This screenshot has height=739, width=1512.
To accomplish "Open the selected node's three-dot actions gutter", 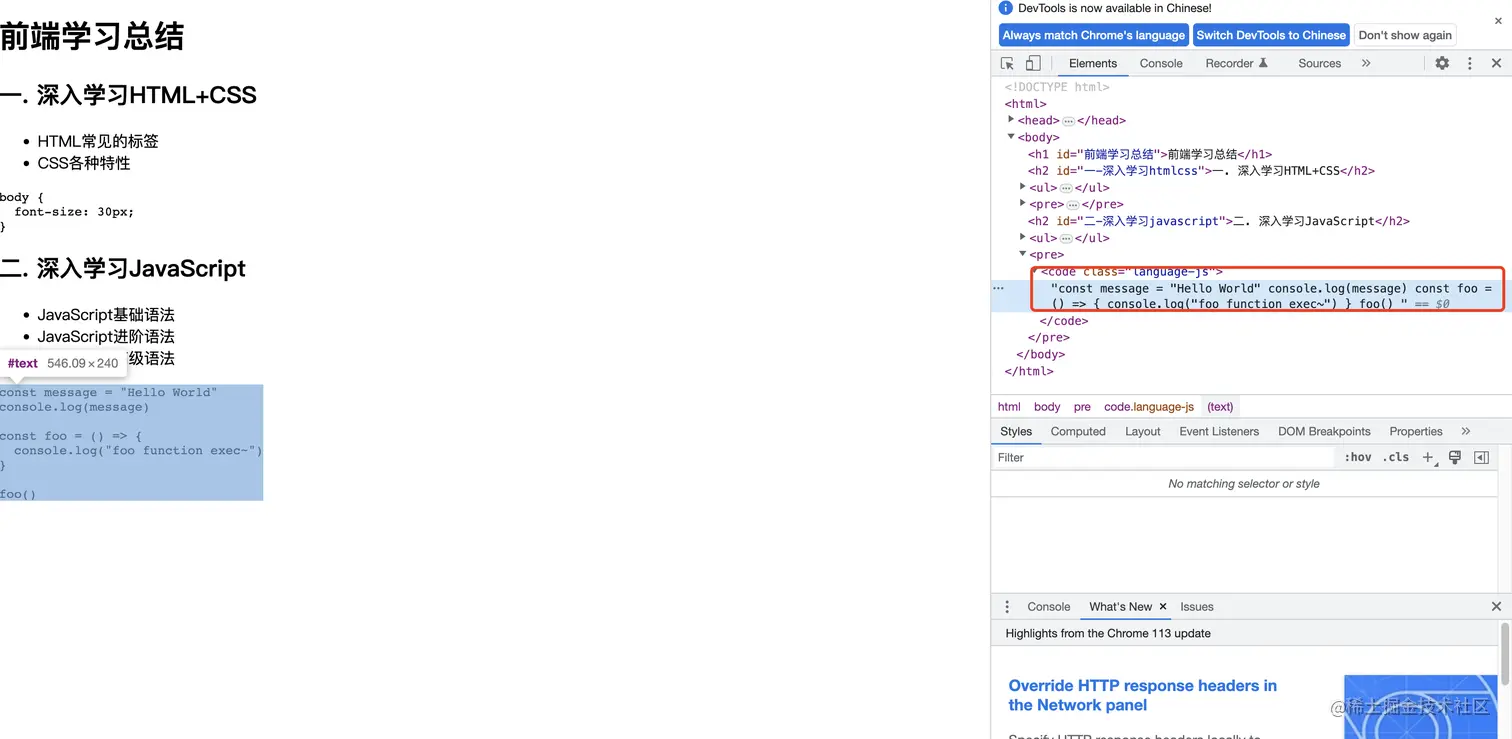I will coord(998,287).
